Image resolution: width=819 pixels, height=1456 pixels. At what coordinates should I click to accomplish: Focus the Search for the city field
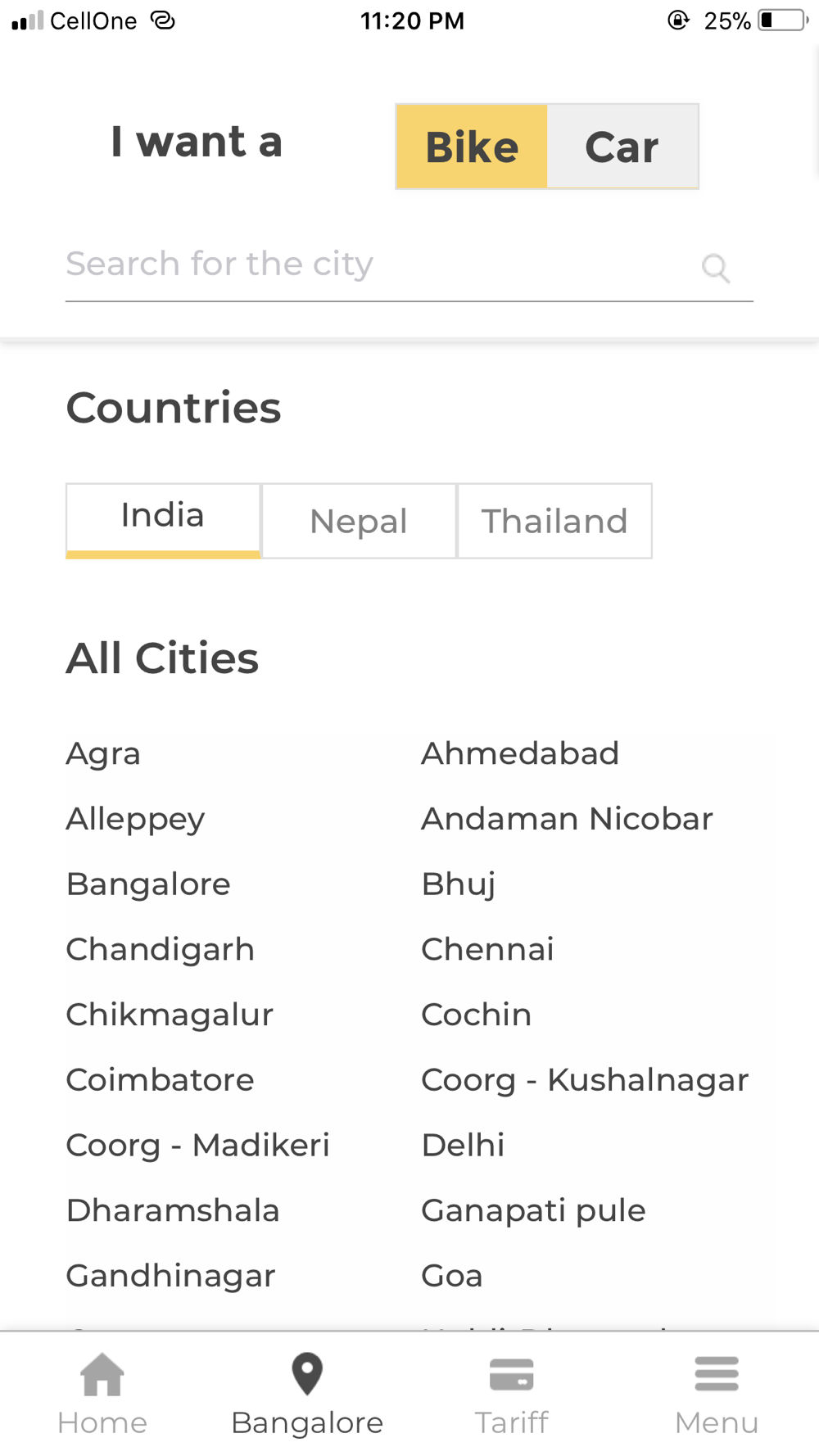[x=377, y=265]
